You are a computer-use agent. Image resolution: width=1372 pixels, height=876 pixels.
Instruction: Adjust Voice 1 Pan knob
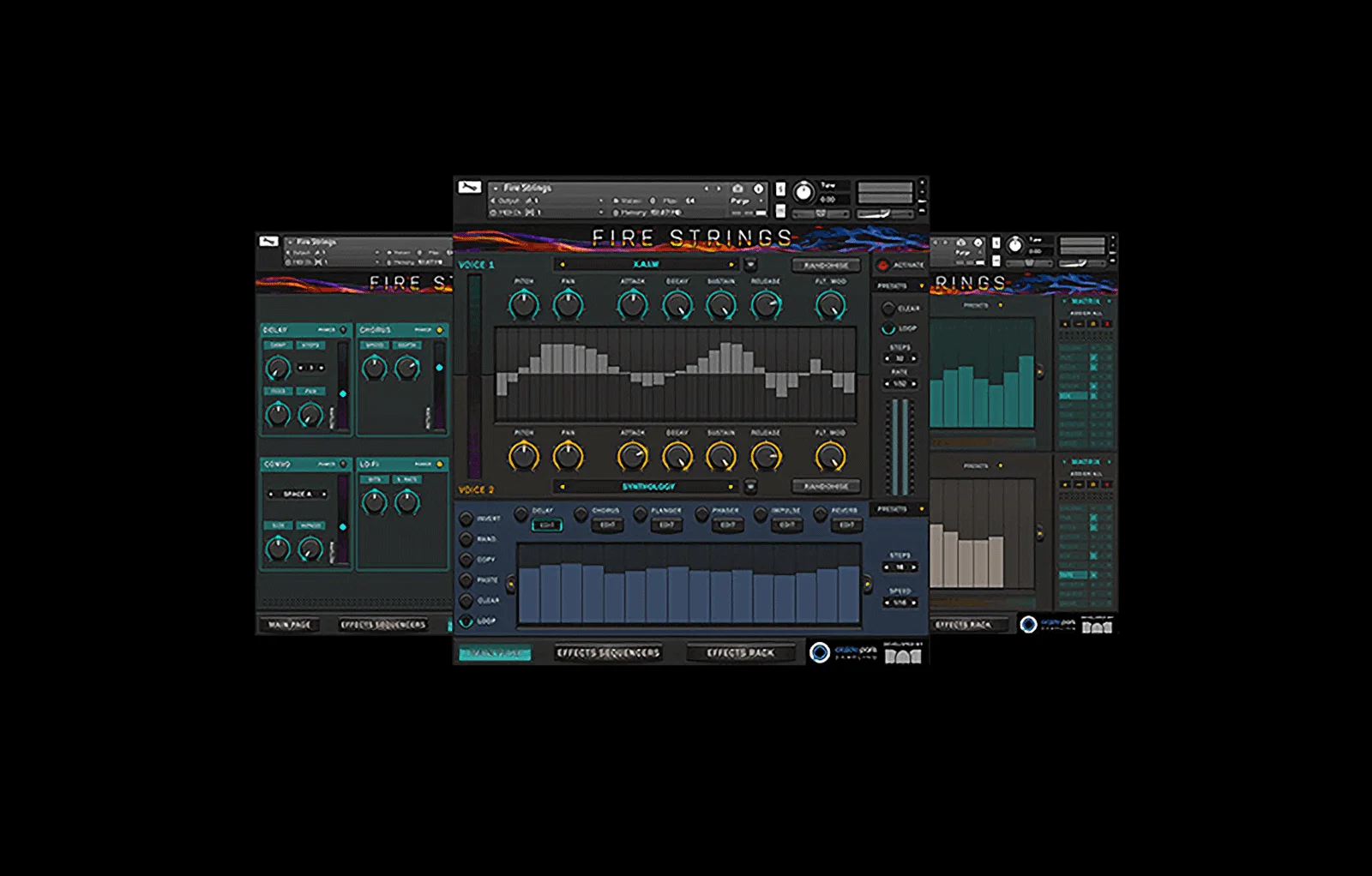(568, 304)
